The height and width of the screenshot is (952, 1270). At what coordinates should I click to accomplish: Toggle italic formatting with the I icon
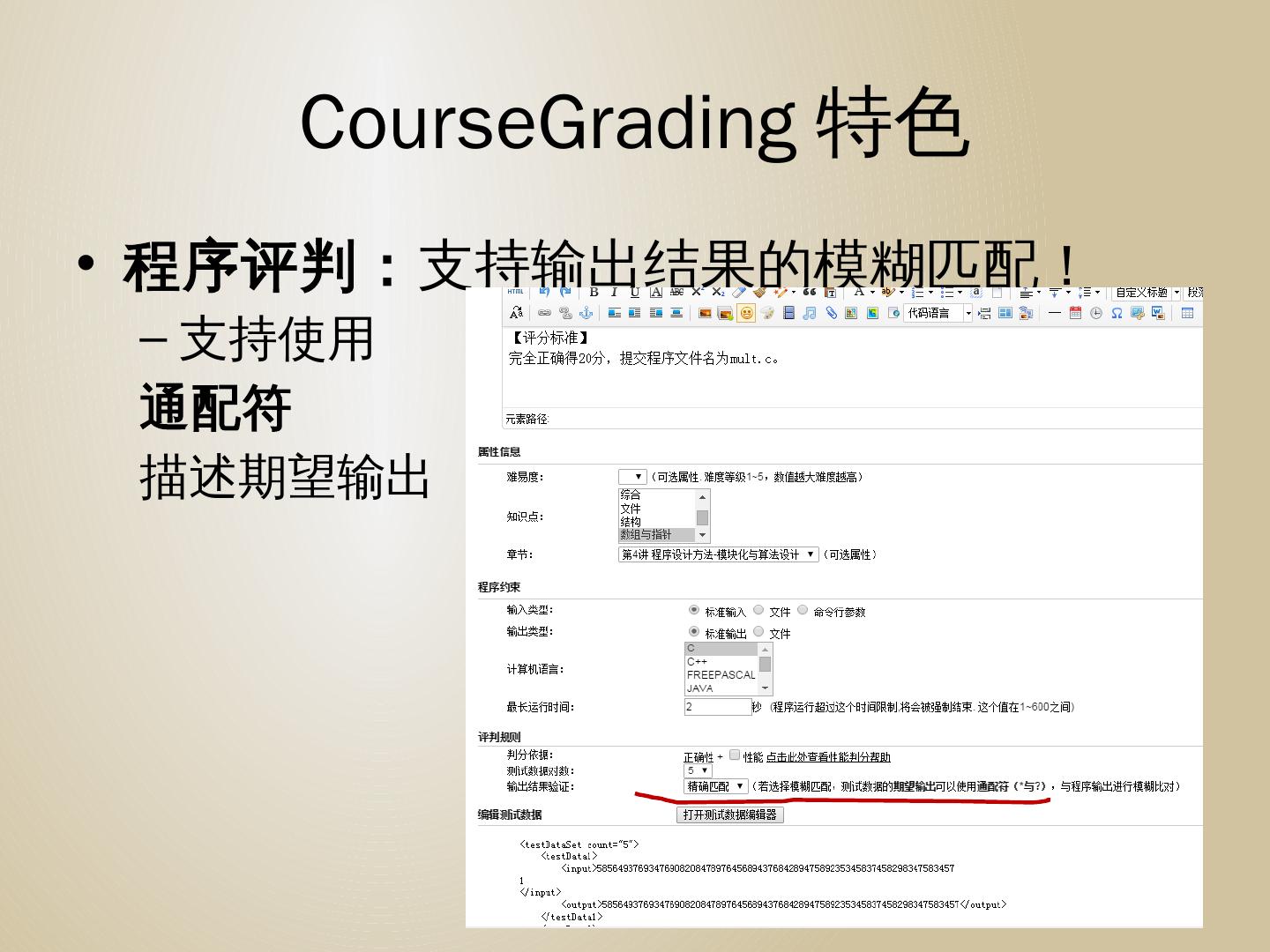click(614, 293)
